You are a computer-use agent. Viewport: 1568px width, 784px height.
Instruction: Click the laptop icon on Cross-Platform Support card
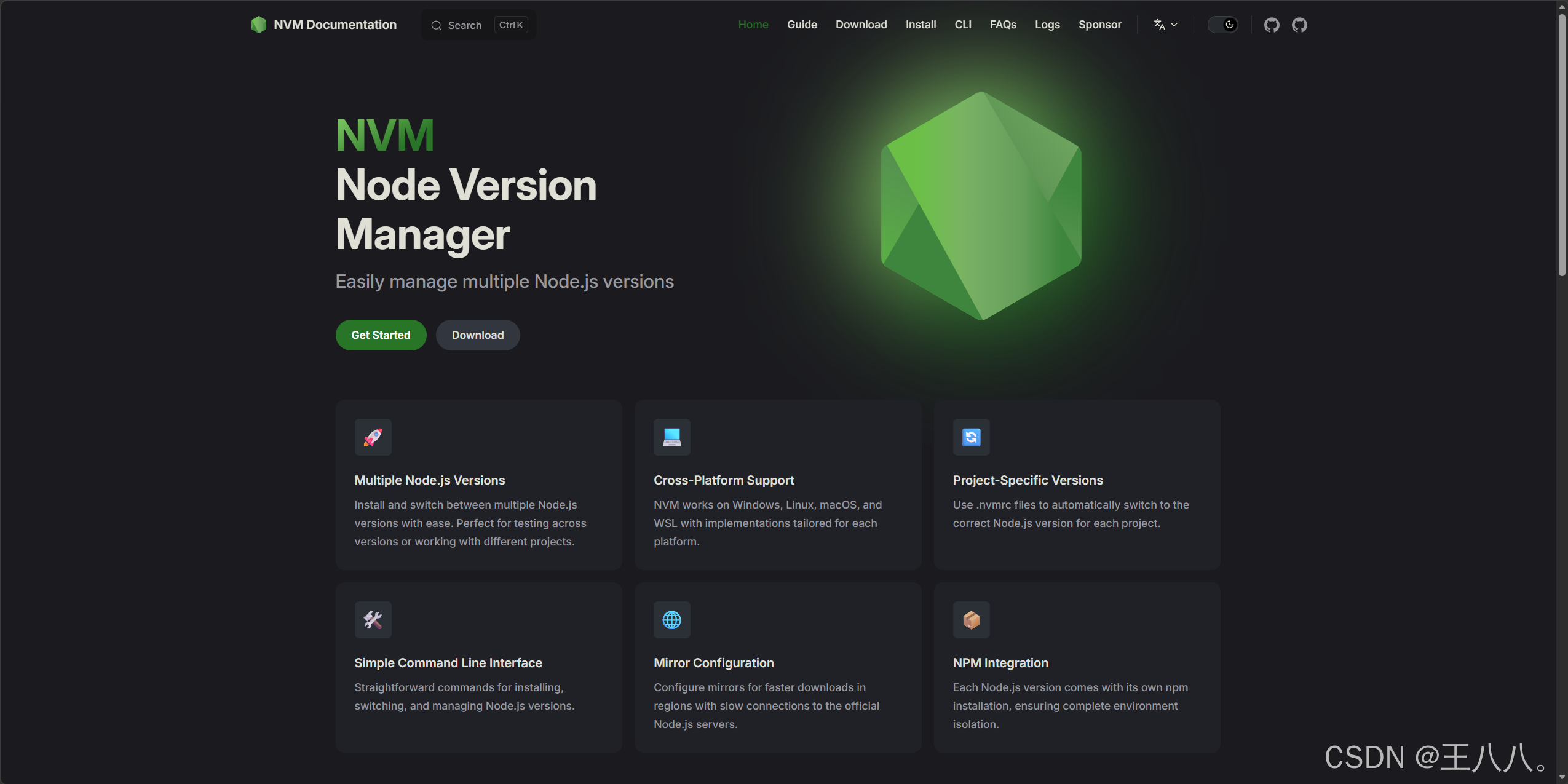[x=672, y=437]
